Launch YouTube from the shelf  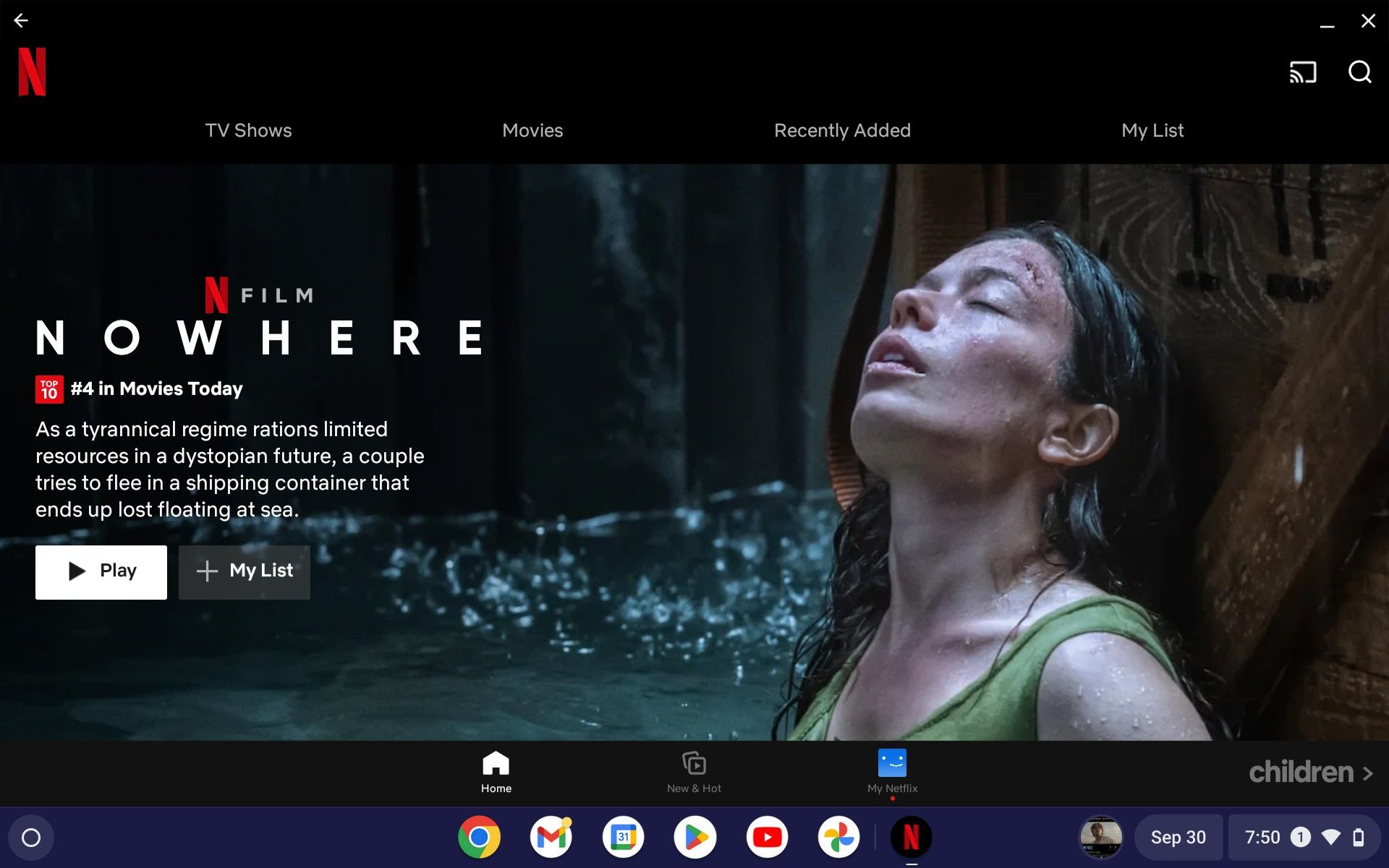(767, 837)
